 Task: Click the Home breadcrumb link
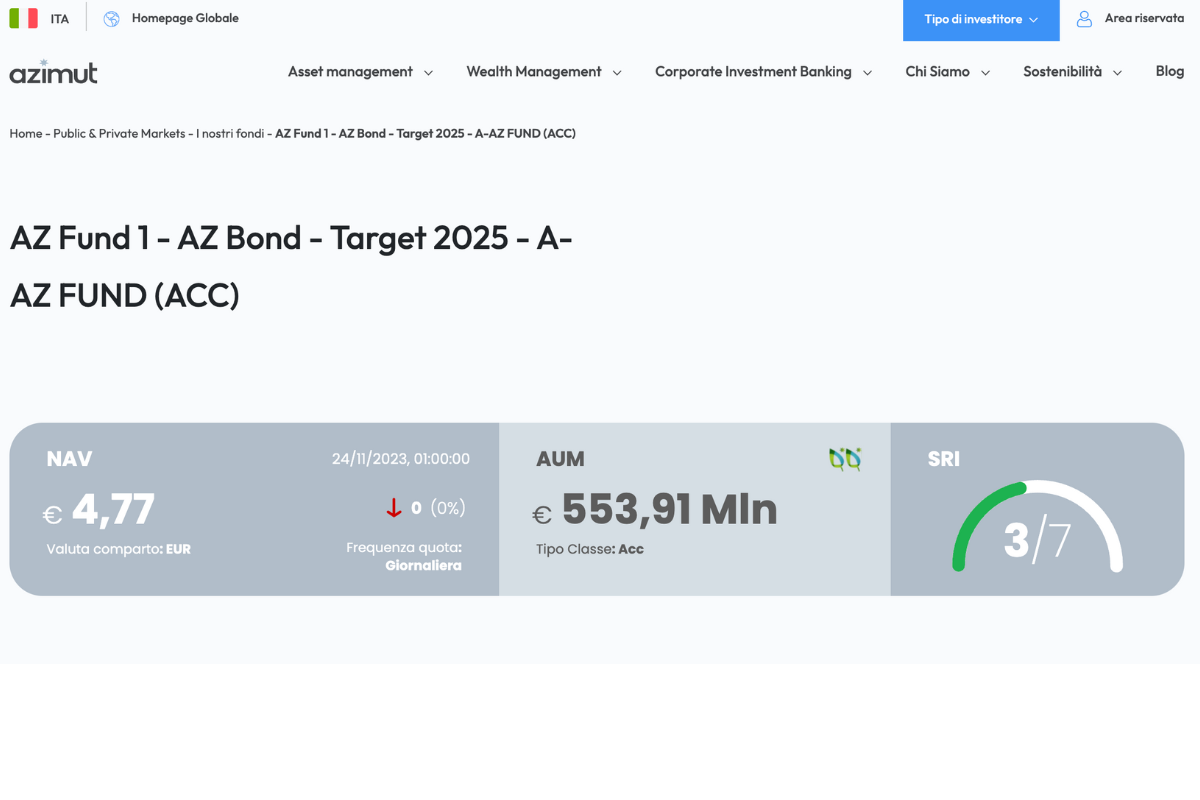[26, 133]
